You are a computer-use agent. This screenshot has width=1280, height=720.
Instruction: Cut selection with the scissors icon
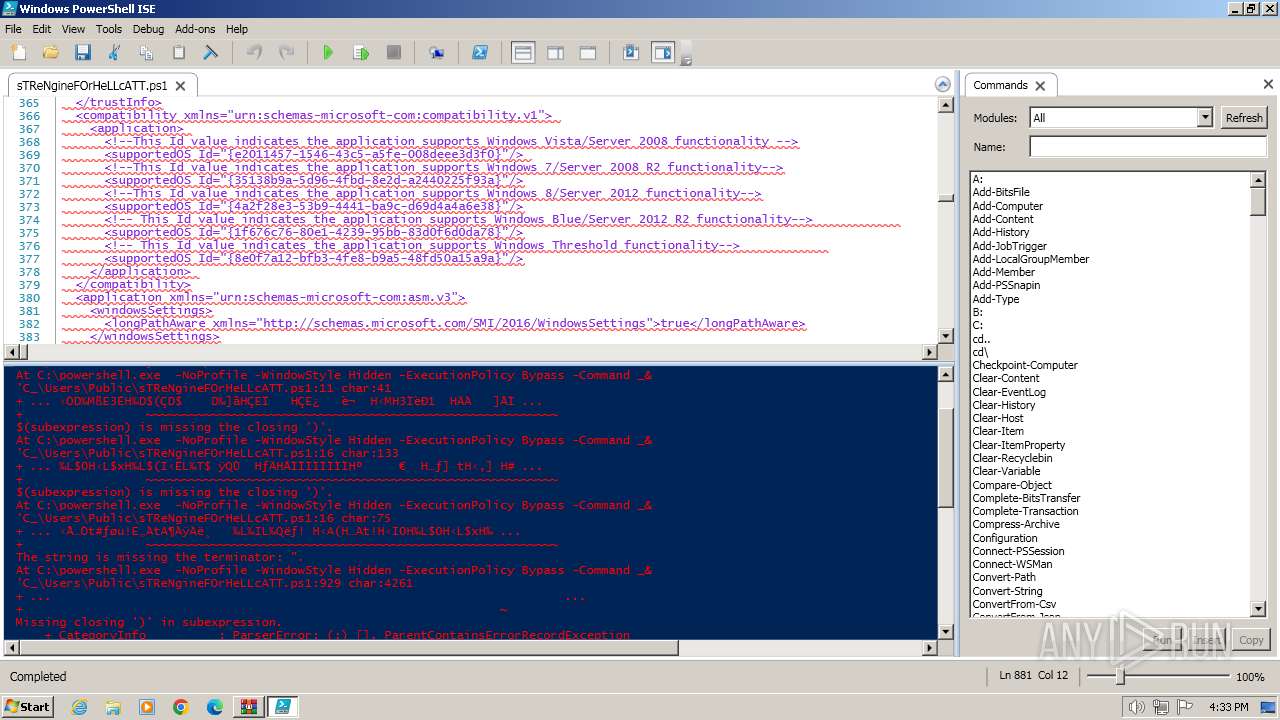114,52
